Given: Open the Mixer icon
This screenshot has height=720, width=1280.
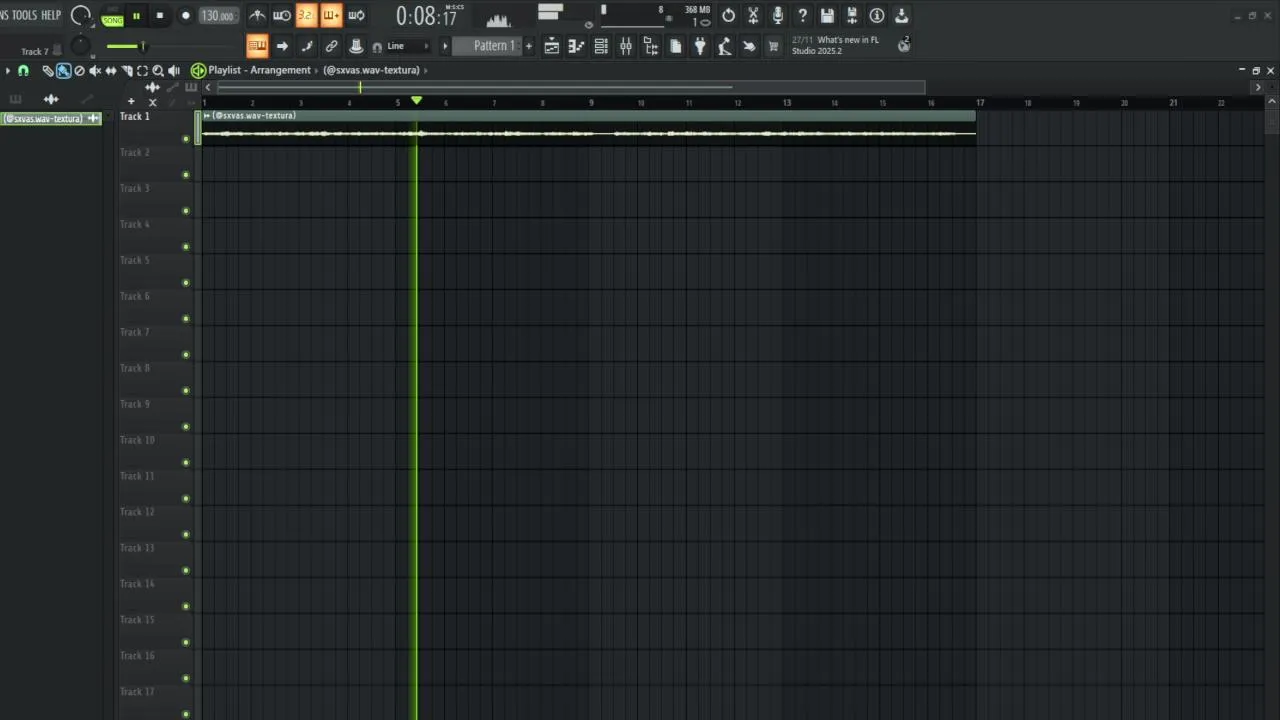Looking at the screenshot, I should [626, 46].
